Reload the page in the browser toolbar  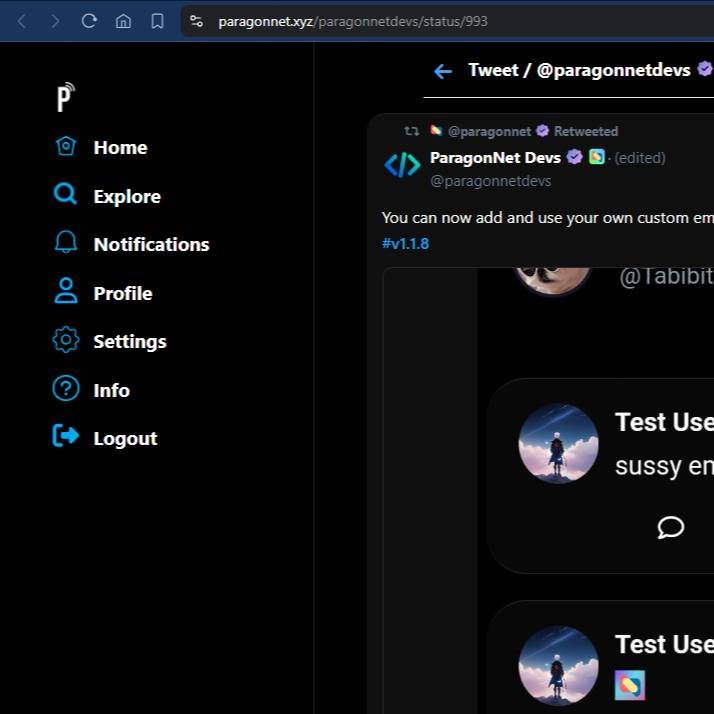(89, 21)
